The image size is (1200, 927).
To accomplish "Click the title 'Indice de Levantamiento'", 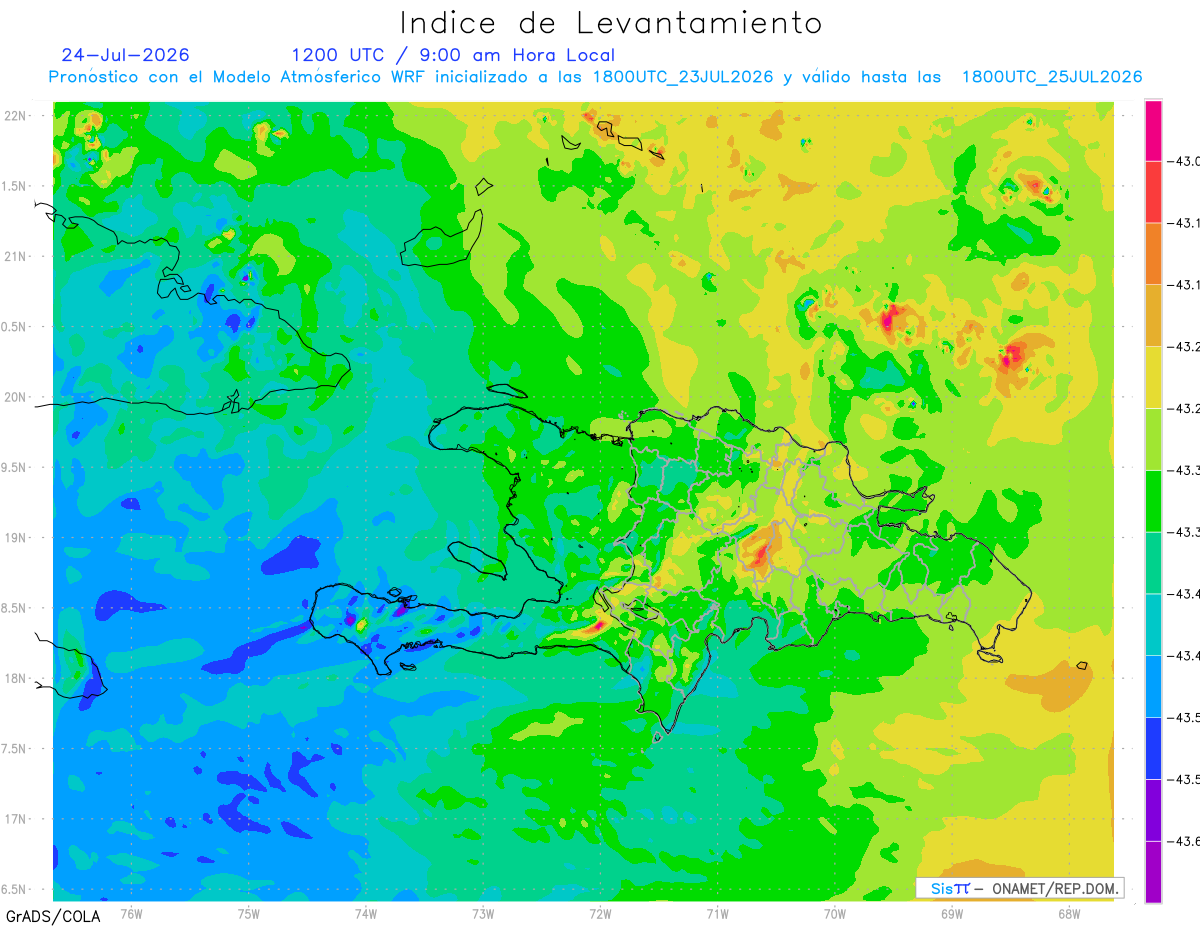I will (x=611, y=23).
